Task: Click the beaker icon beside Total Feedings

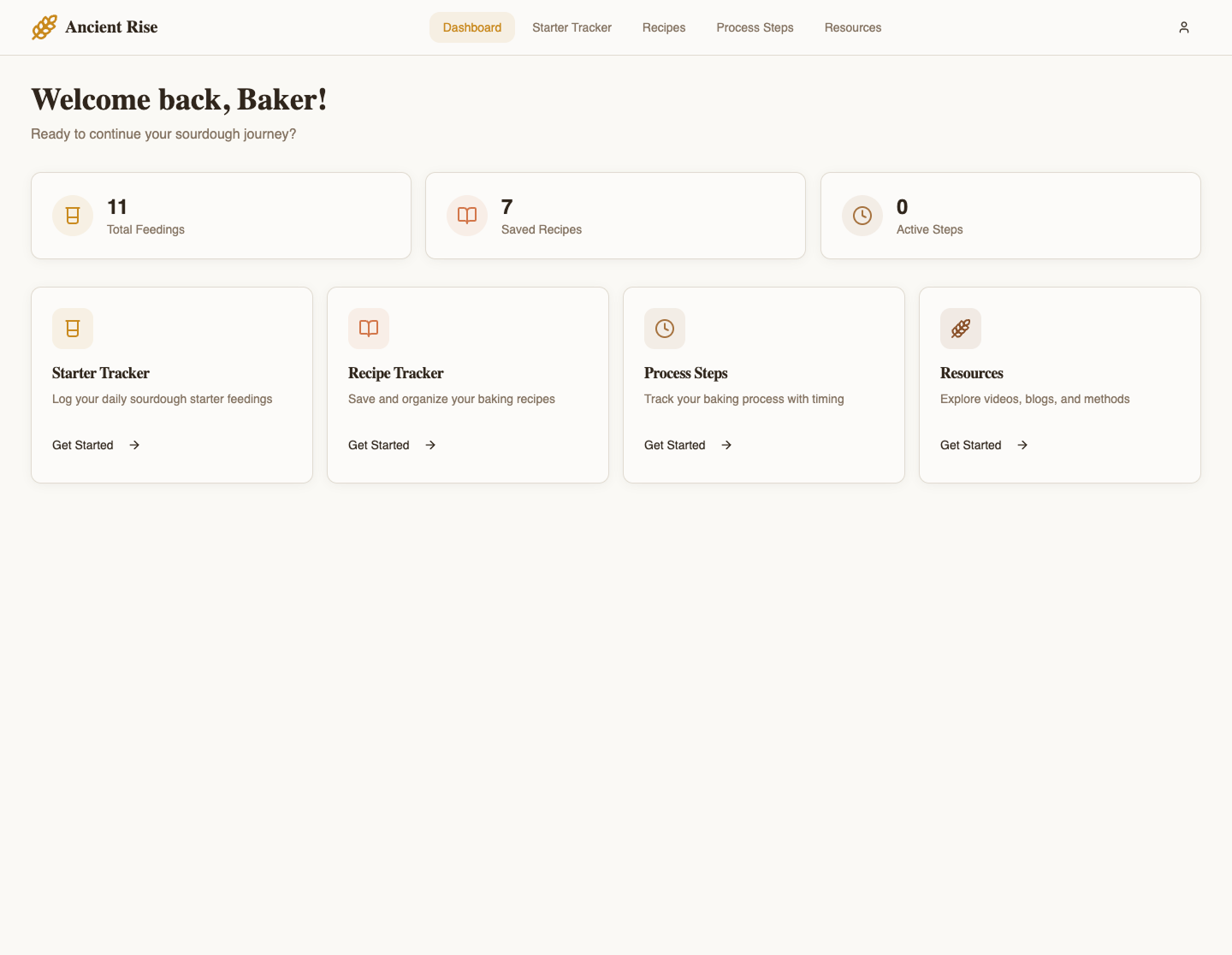Action: tap(73, 216)
